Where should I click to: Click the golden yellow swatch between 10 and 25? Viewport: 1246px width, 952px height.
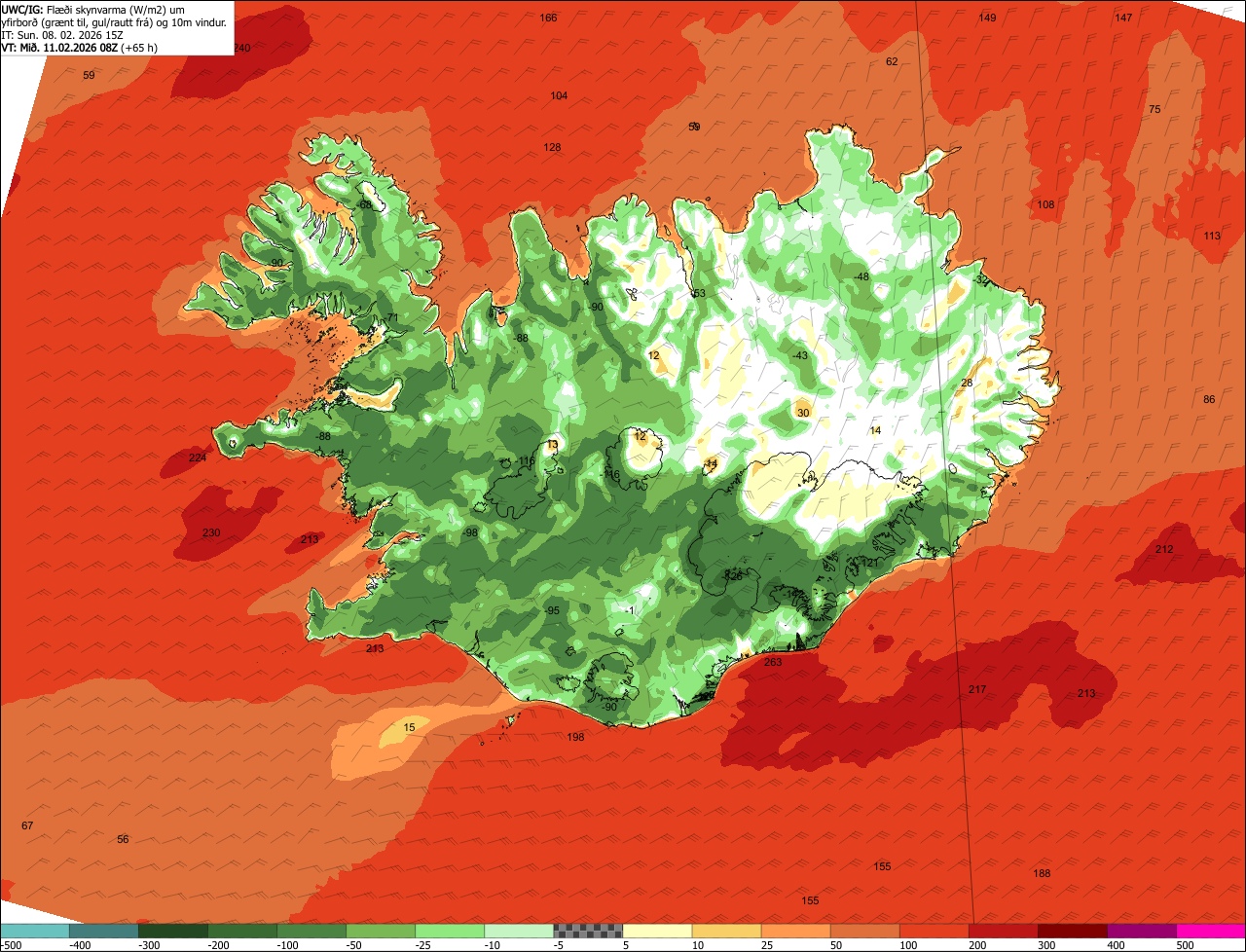tap(726, 931)
